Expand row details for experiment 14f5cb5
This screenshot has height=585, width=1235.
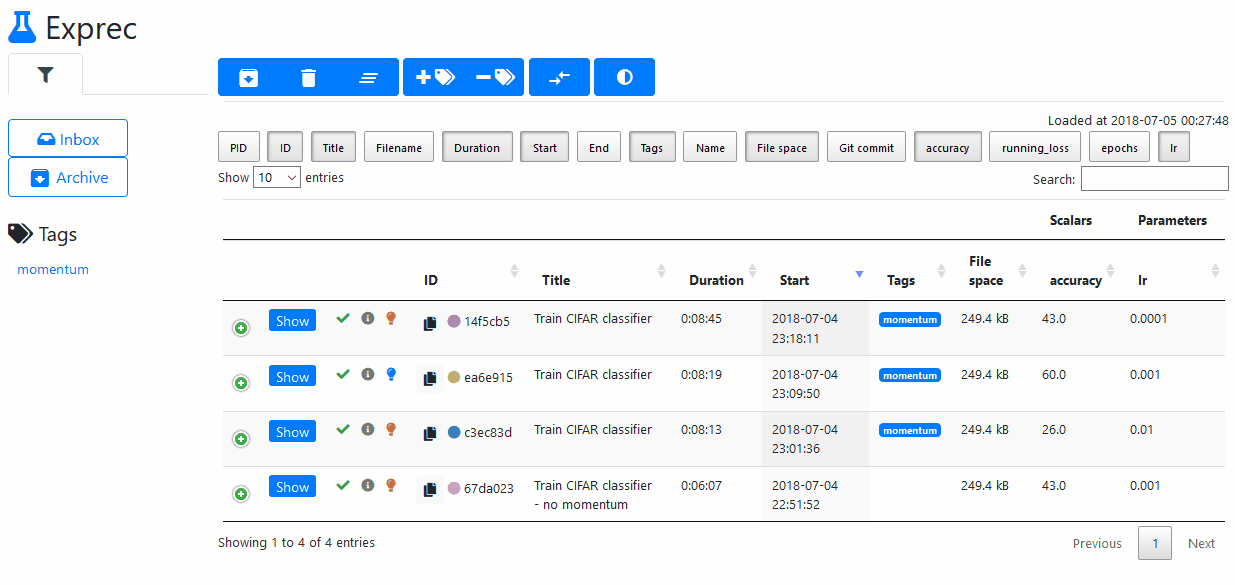[x=241, y=328]
